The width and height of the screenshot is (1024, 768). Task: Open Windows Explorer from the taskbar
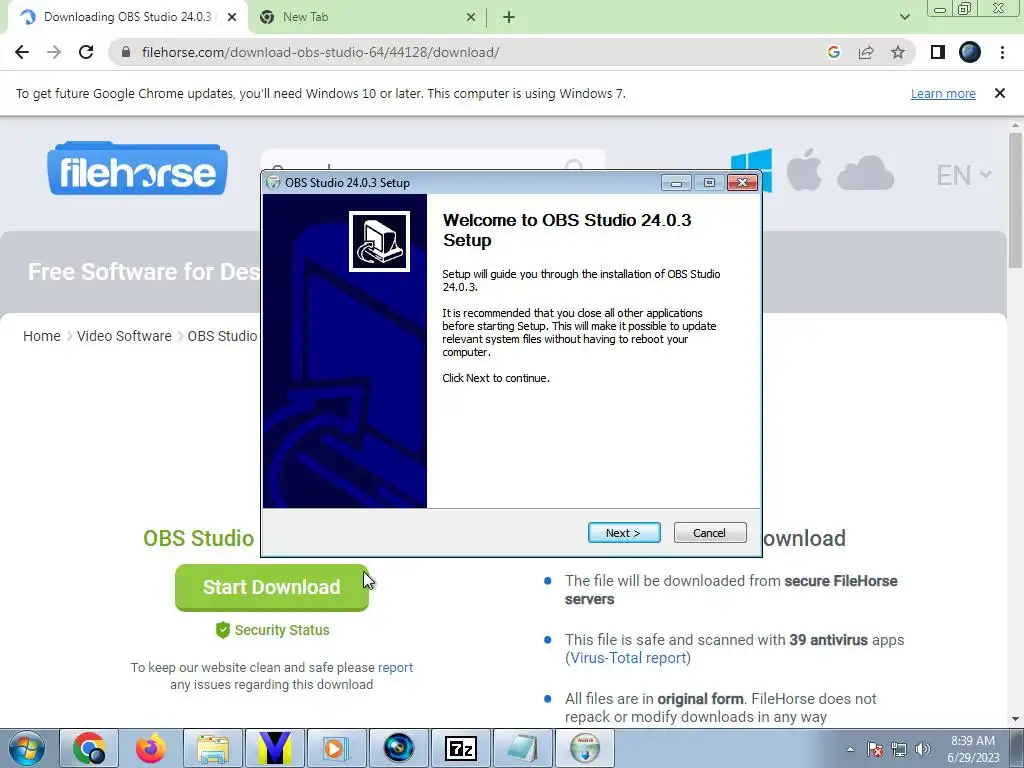(x=213, y=748)
